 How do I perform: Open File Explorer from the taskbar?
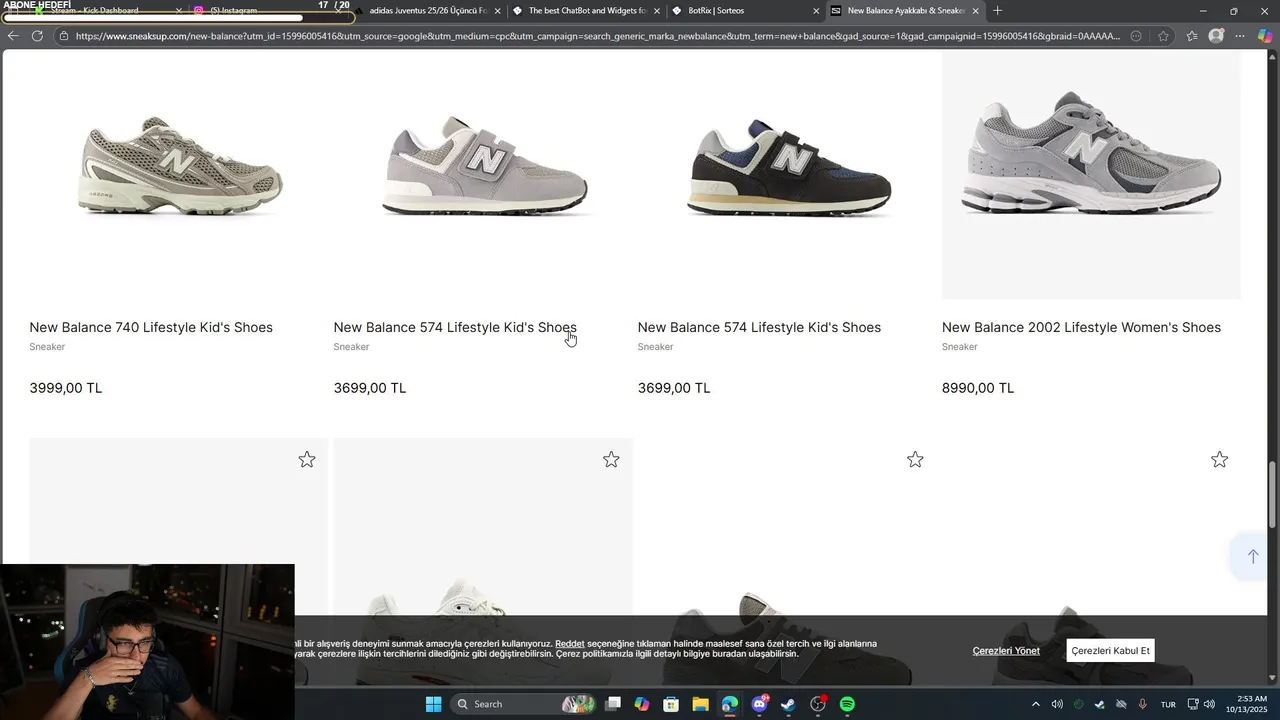(x=700, y=704)
